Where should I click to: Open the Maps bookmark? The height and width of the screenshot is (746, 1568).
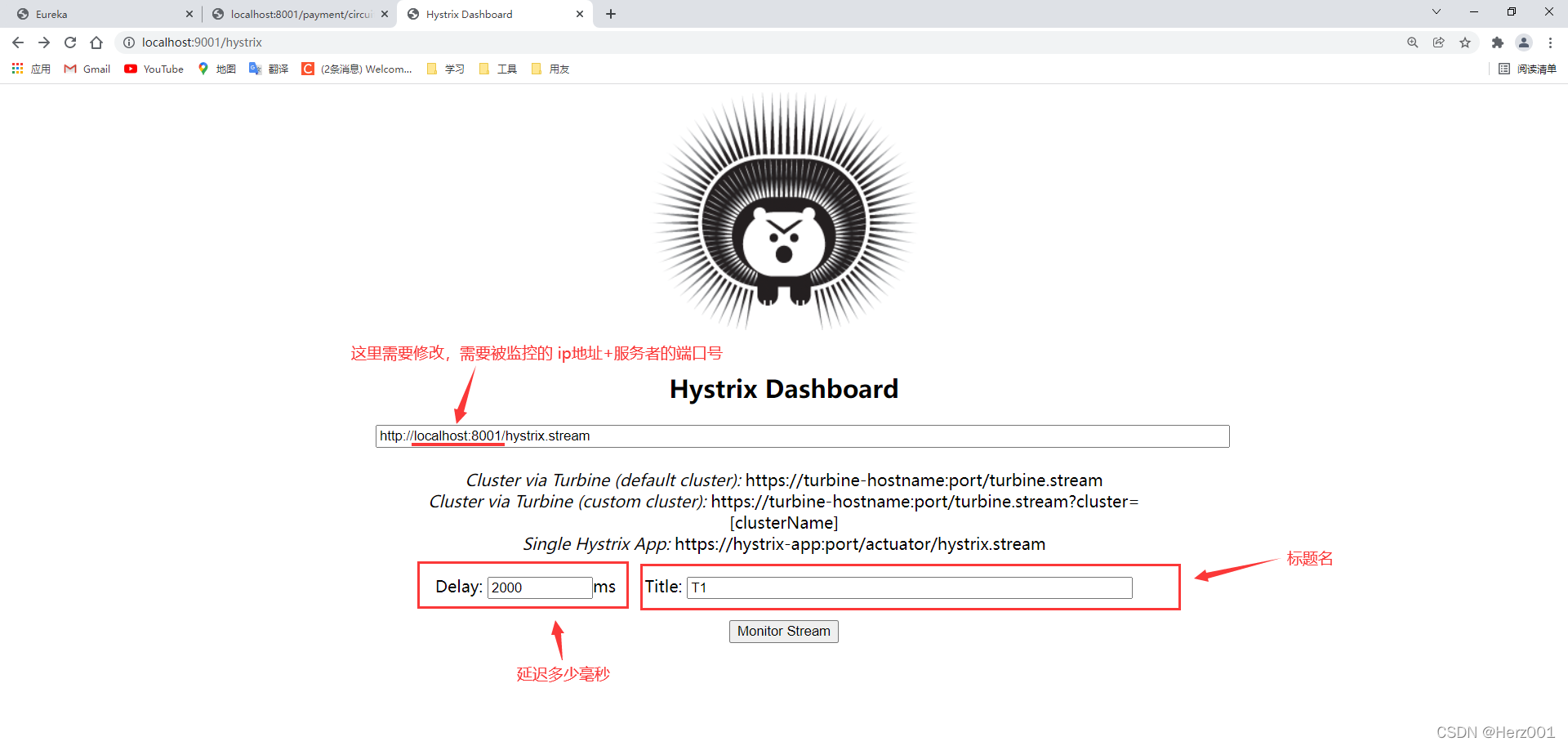(217, 69)
